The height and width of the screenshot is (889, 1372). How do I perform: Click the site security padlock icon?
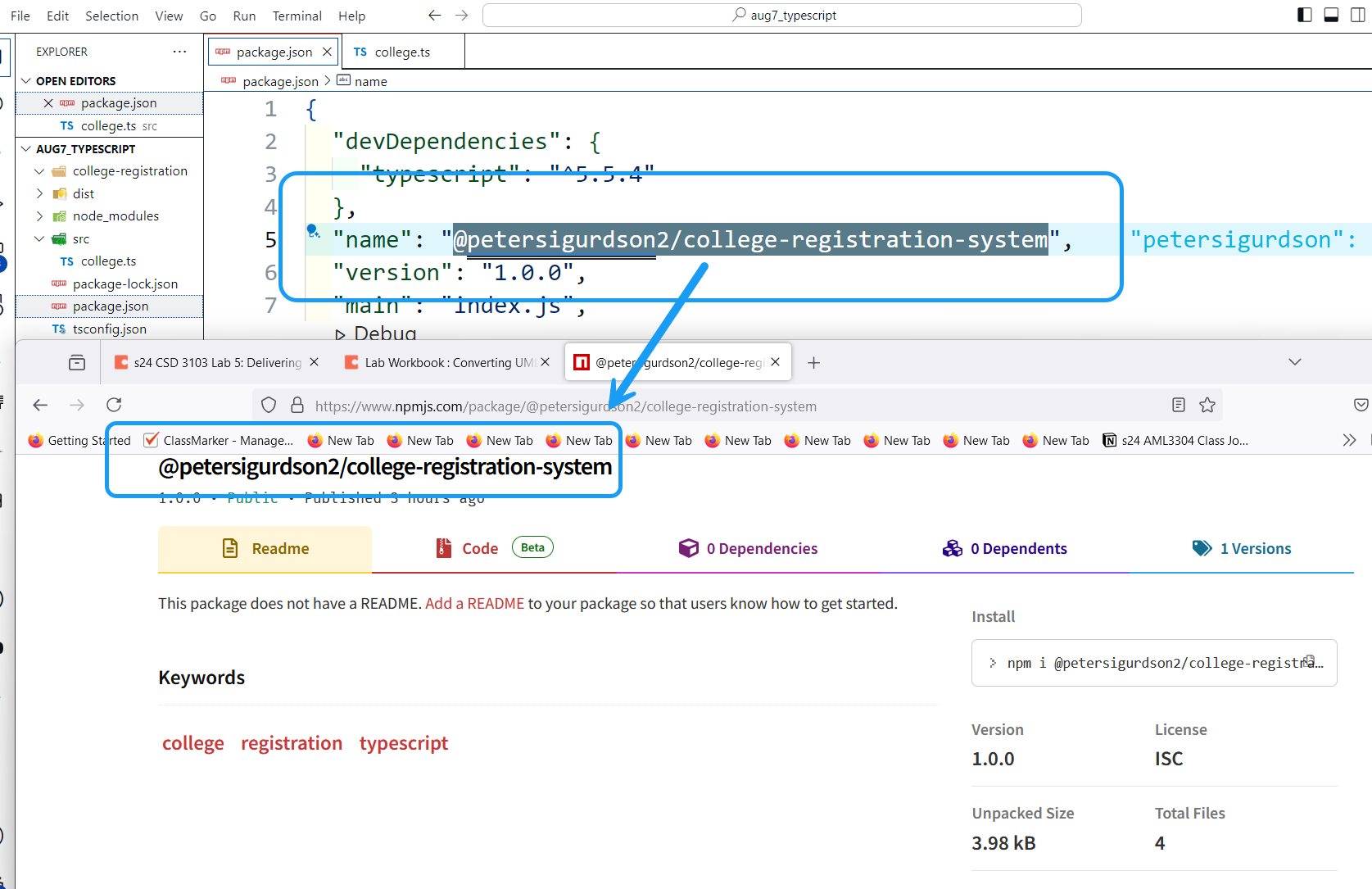(x=298, y=405)
